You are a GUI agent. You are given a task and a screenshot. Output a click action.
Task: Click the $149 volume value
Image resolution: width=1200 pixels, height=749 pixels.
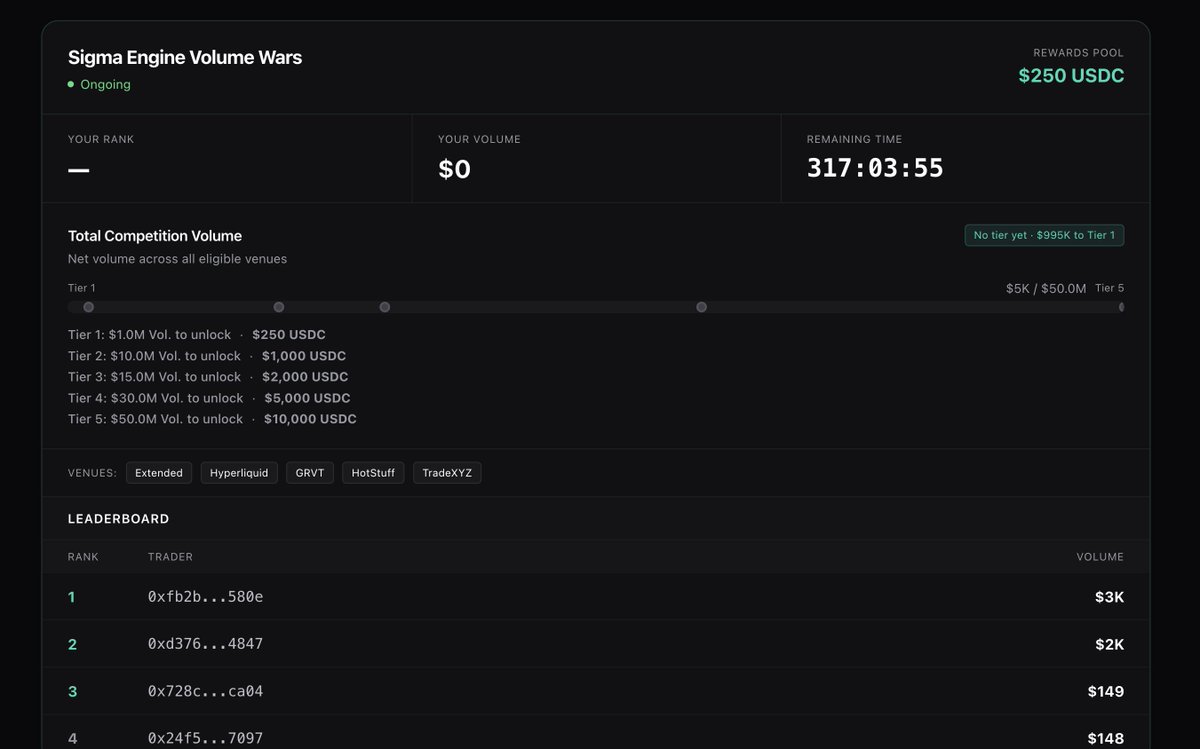point(1106,691)
